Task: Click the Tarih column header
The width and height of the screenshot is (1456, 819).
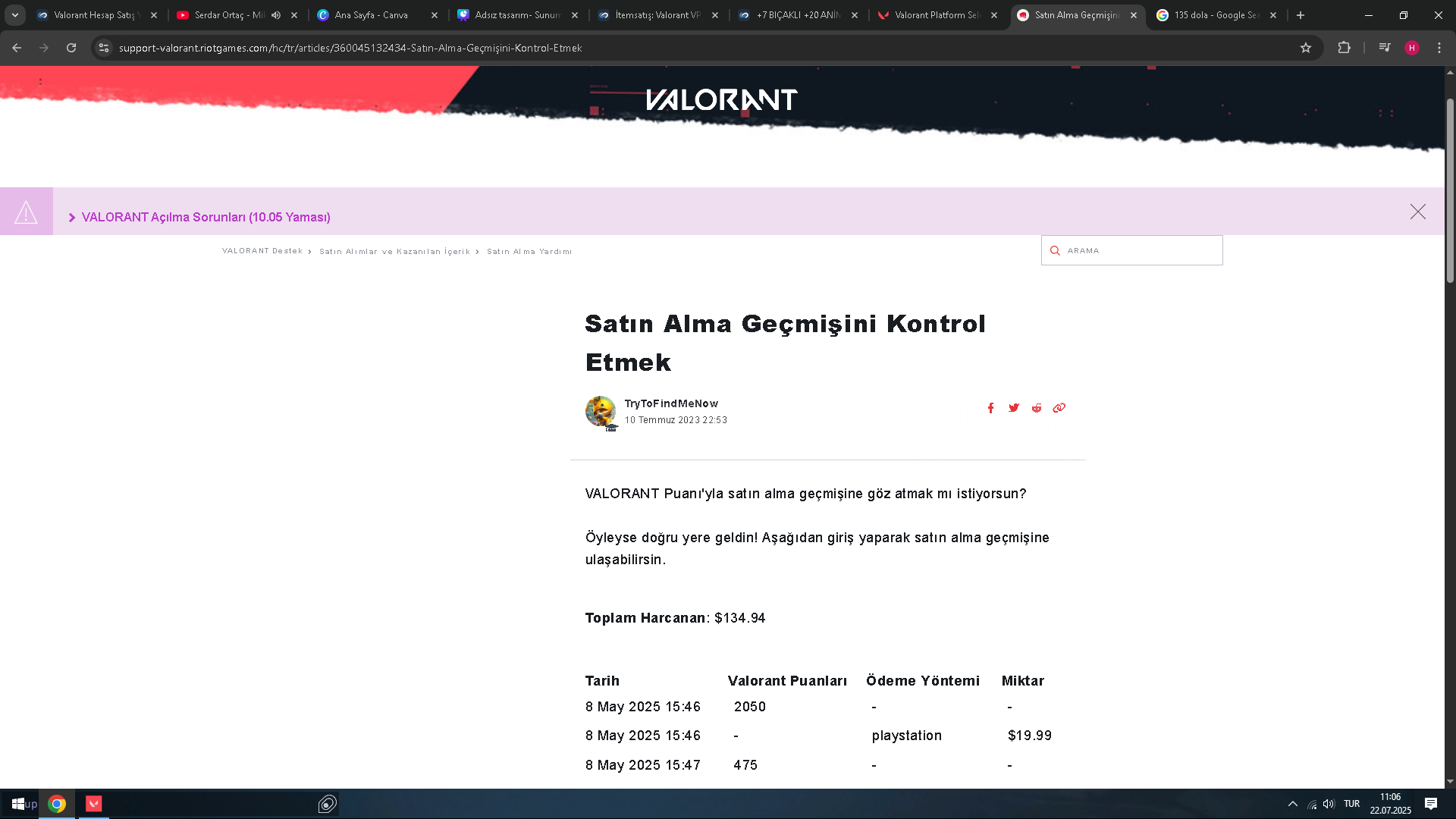Action: click(602, 681)
